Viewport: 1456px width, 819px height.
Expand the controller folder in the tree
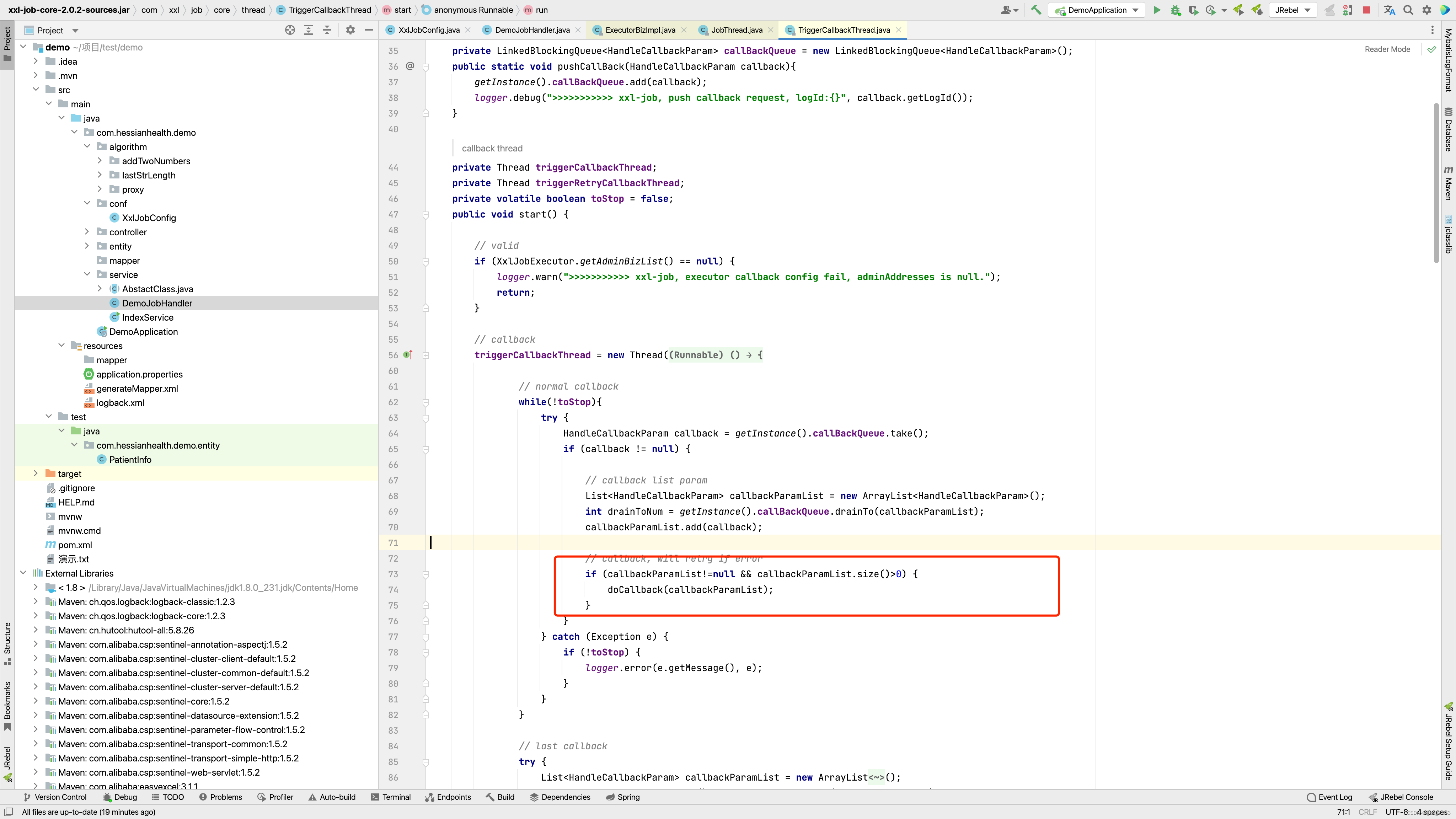tap(87, 232)
